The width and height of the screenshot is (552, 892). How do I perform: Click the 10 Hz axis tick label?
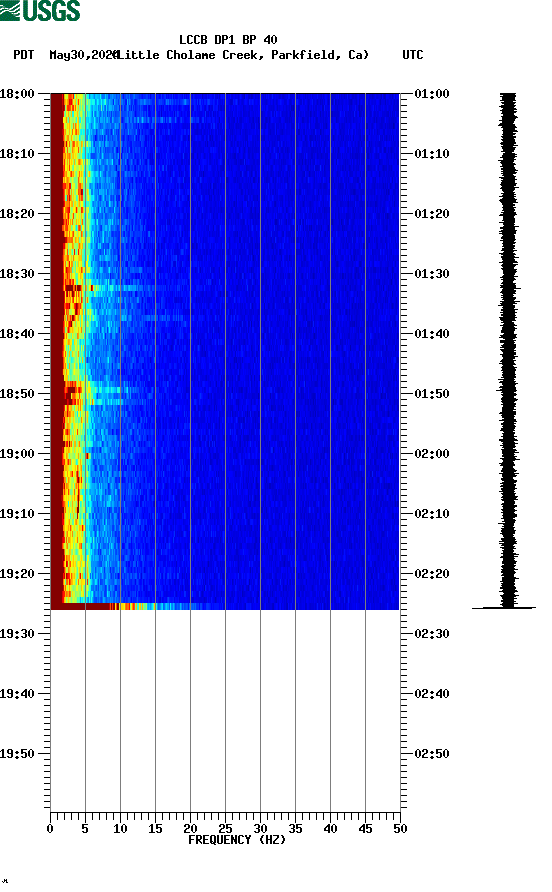(x=120, y=829)
